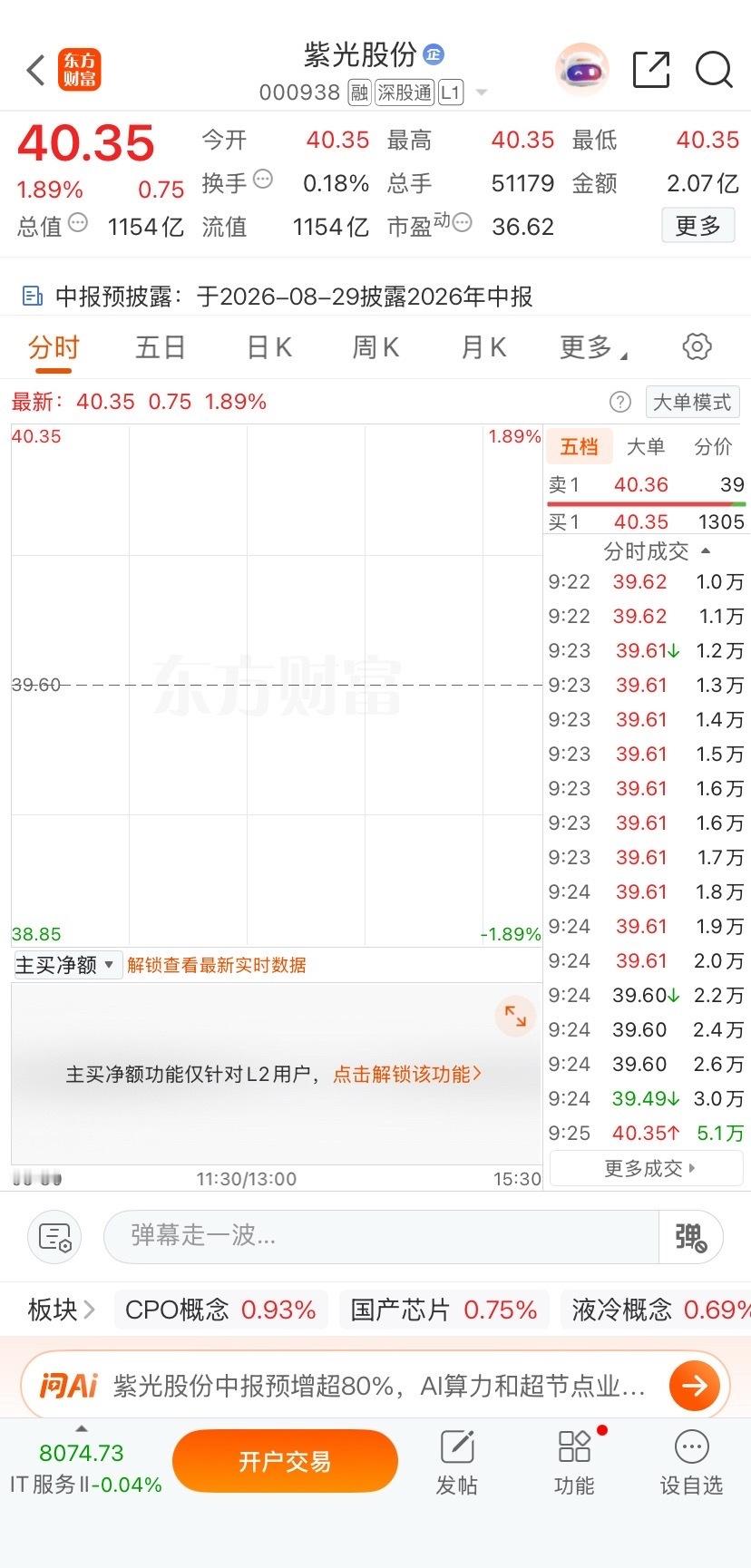Toggle 大单模式 mode
The image size is (751, 1568).
click(x=692, y=402)
